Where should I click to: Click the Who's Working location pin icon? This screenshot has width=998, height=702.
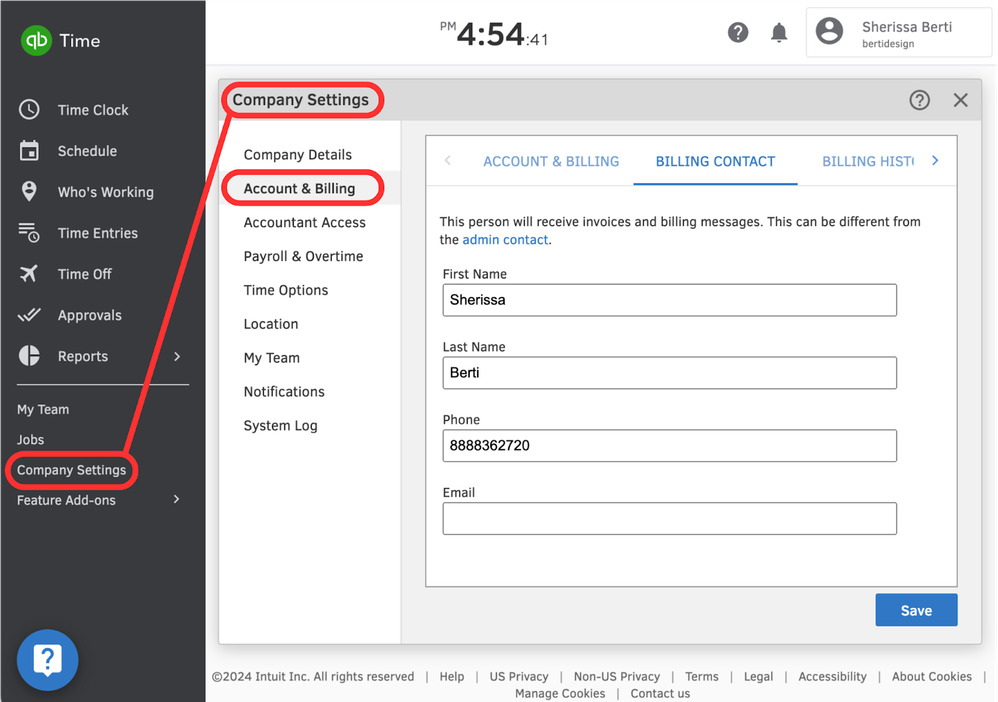[29, 192]
